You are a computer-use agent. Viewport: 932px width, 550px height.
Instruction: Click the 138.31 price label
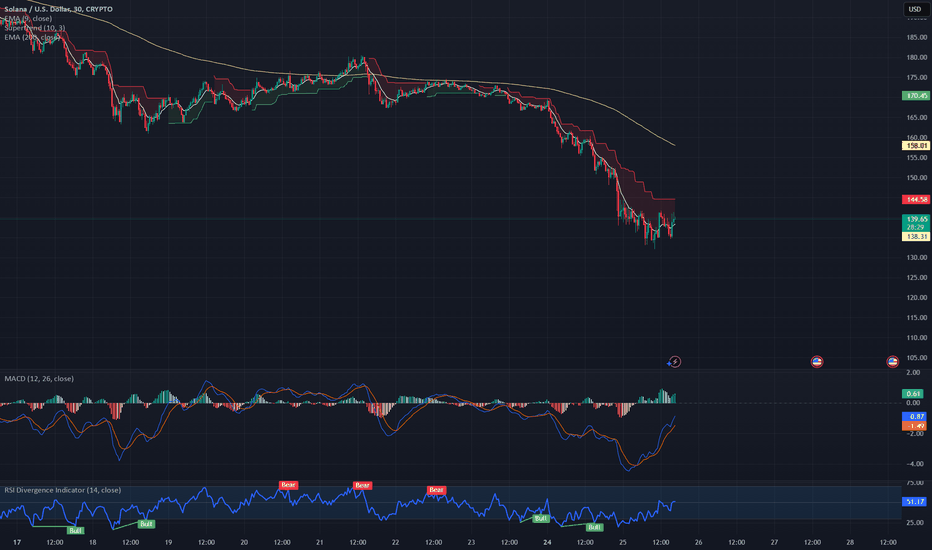(916, 237)
